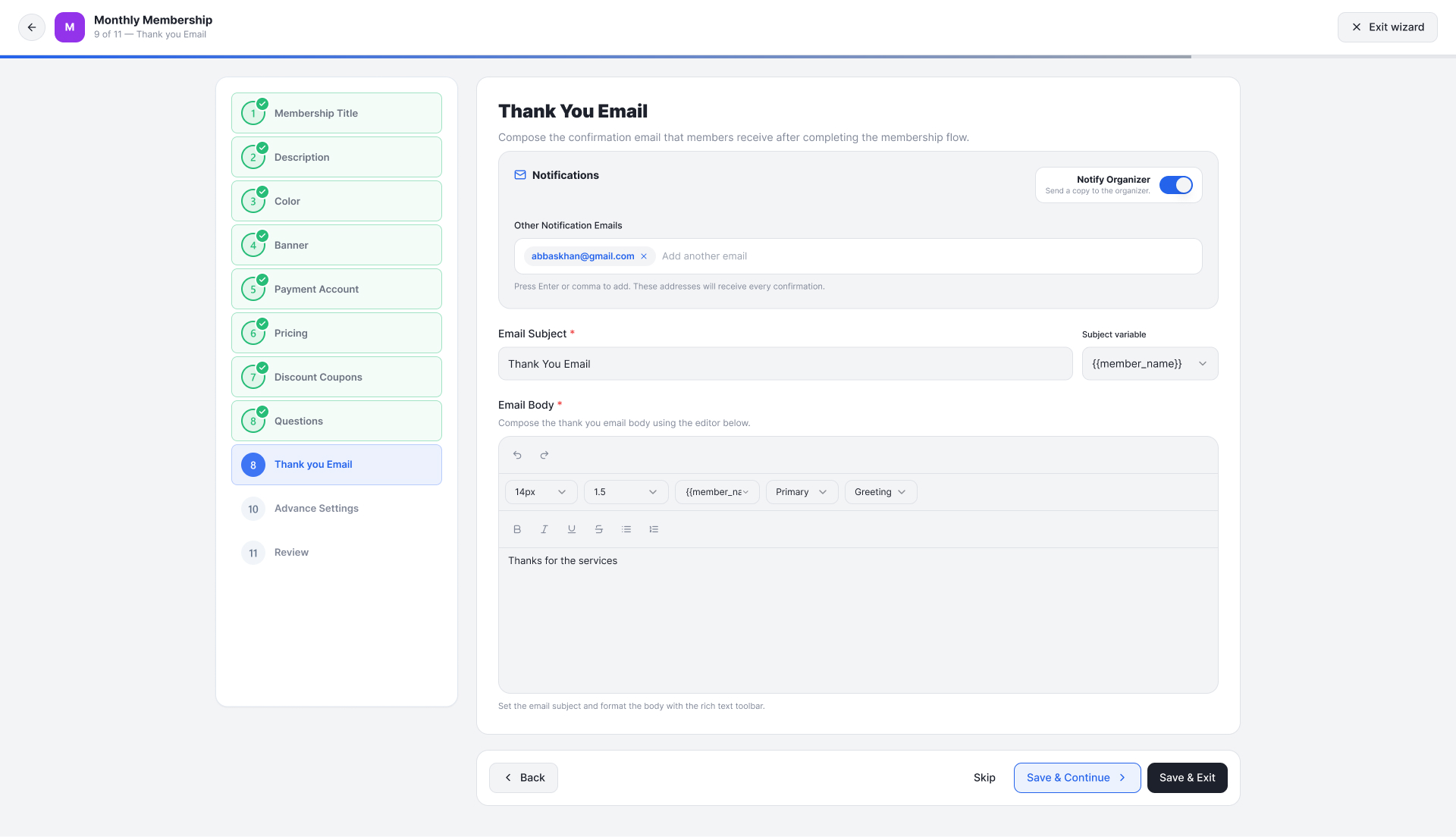Image resolution: width=1456 pixels, height=837 pixels.
Task: Click the 'Thank You Email' page heading
Action: [x=573, y=111]
